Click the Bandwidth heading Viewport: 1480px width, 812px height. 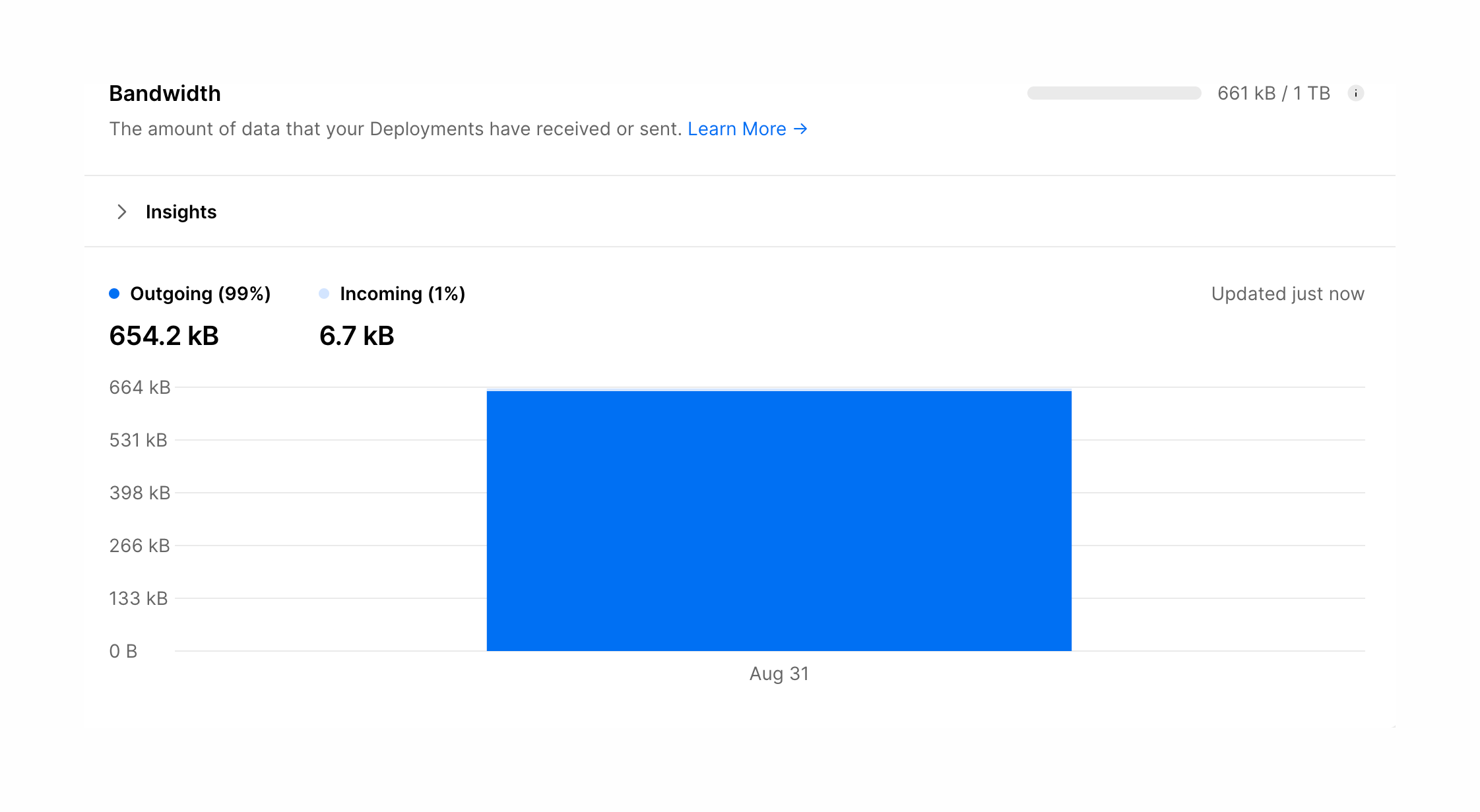pos(165,94)
